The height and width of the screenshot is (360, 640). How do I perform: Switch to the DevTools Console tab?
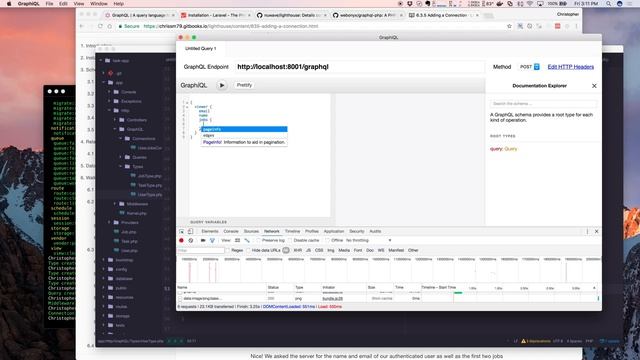pos(231,231)
